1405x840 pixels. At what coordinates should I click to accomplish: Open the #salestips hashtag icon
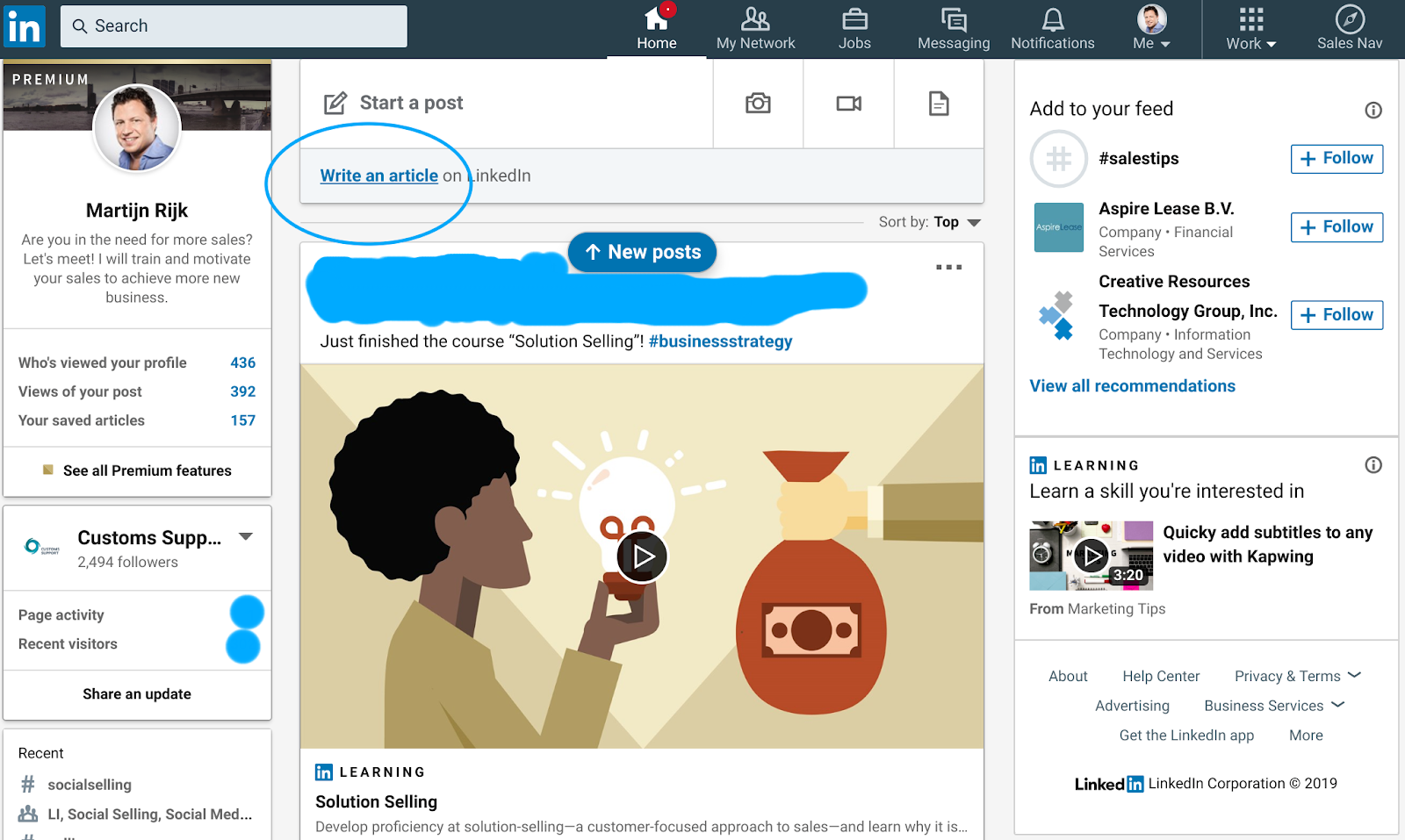[1058, 159]
